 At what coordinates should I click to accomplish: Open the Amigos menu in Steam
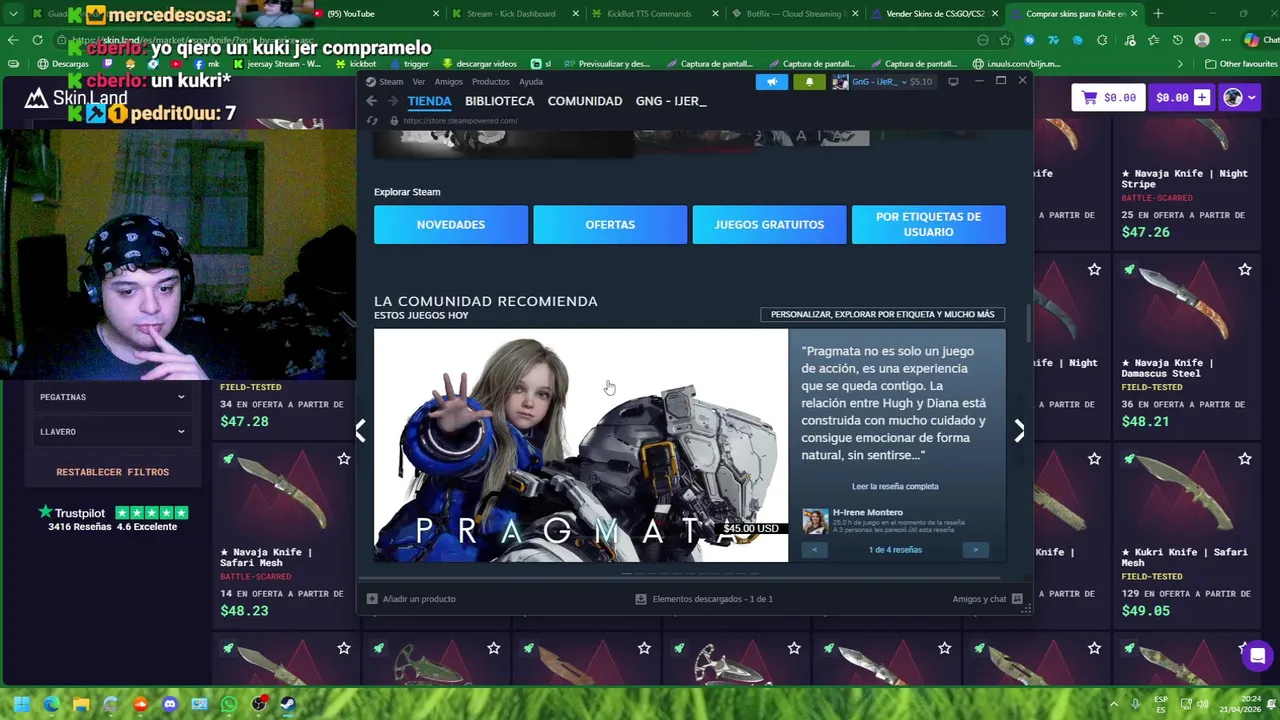pyautogui.click(x=449, y=82)
